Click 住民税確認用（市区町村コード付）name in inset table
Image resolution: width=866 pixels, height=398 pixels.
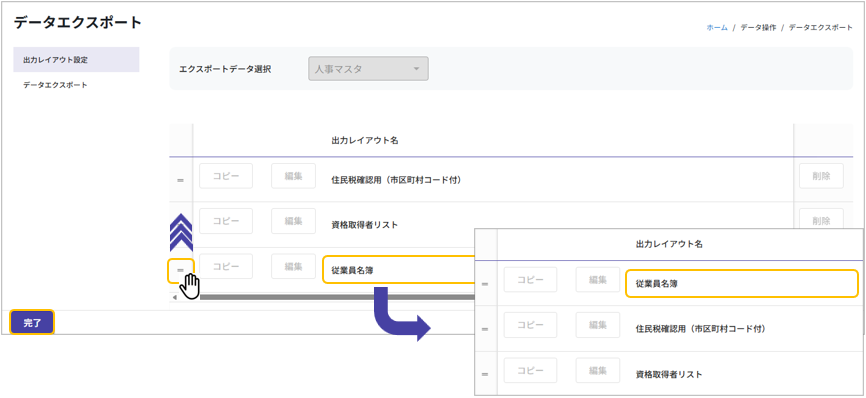click(701, 329)
